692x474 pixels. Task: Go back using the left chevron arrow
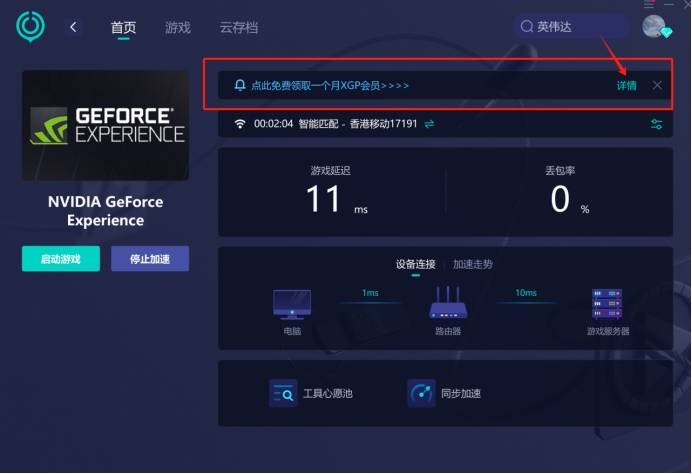[73, 27]
